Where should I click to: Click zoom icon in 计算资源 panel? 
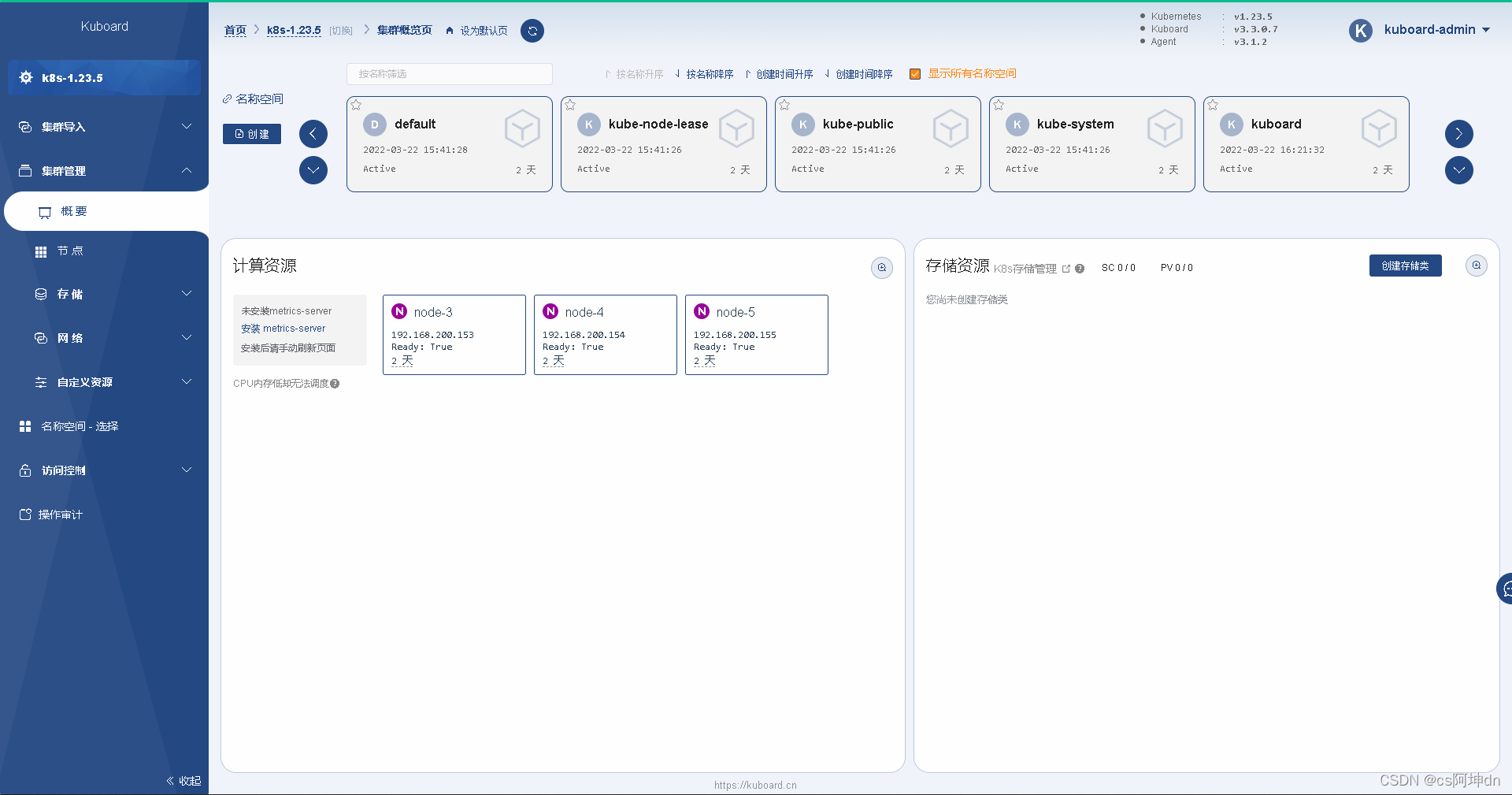point(882,268)
